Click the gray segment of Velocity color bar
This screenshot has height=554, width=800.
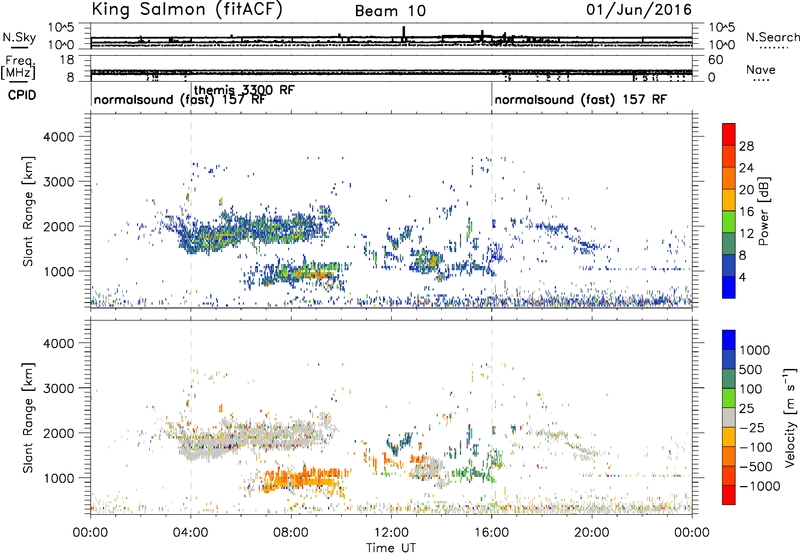pyautogui.click(x=729, y=418)
